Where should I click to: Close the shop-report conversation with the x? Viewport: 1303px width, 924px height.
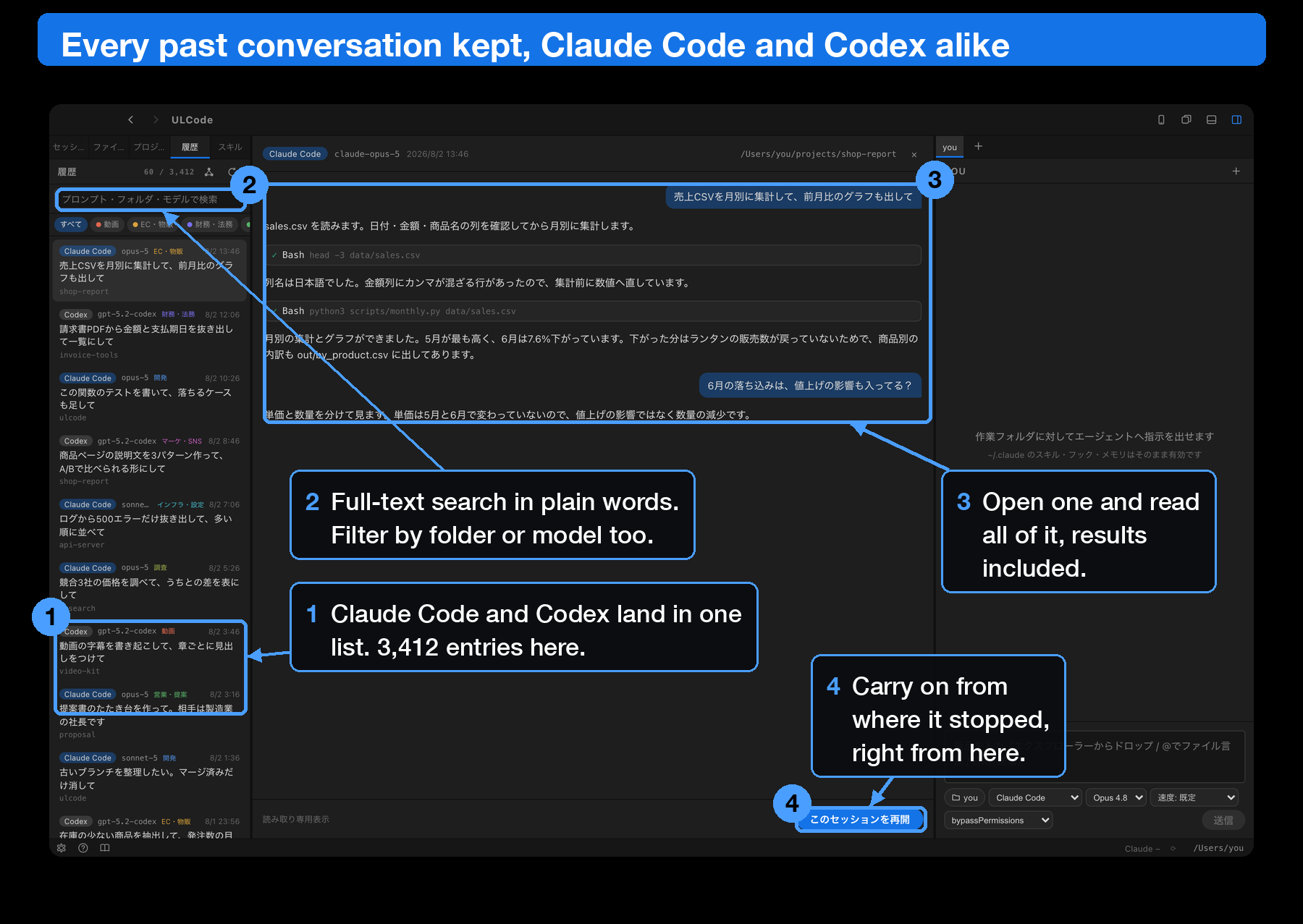click(914, 155)
